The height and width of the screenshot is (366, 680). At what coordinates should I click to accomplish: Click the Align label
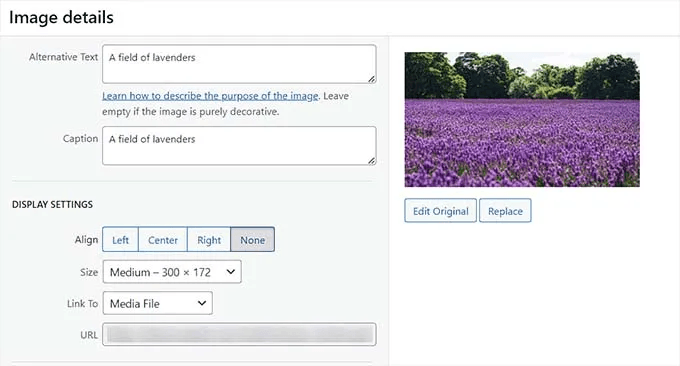point(86,240)
